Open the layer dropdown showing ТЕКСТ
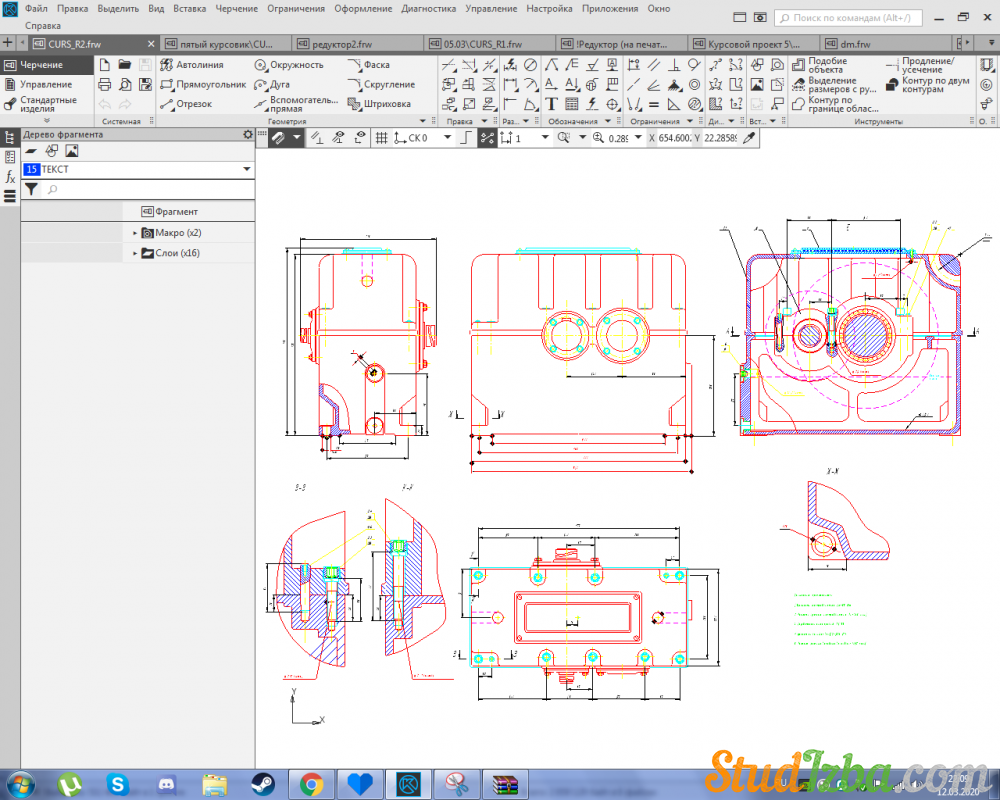 [x=246, y=170]
